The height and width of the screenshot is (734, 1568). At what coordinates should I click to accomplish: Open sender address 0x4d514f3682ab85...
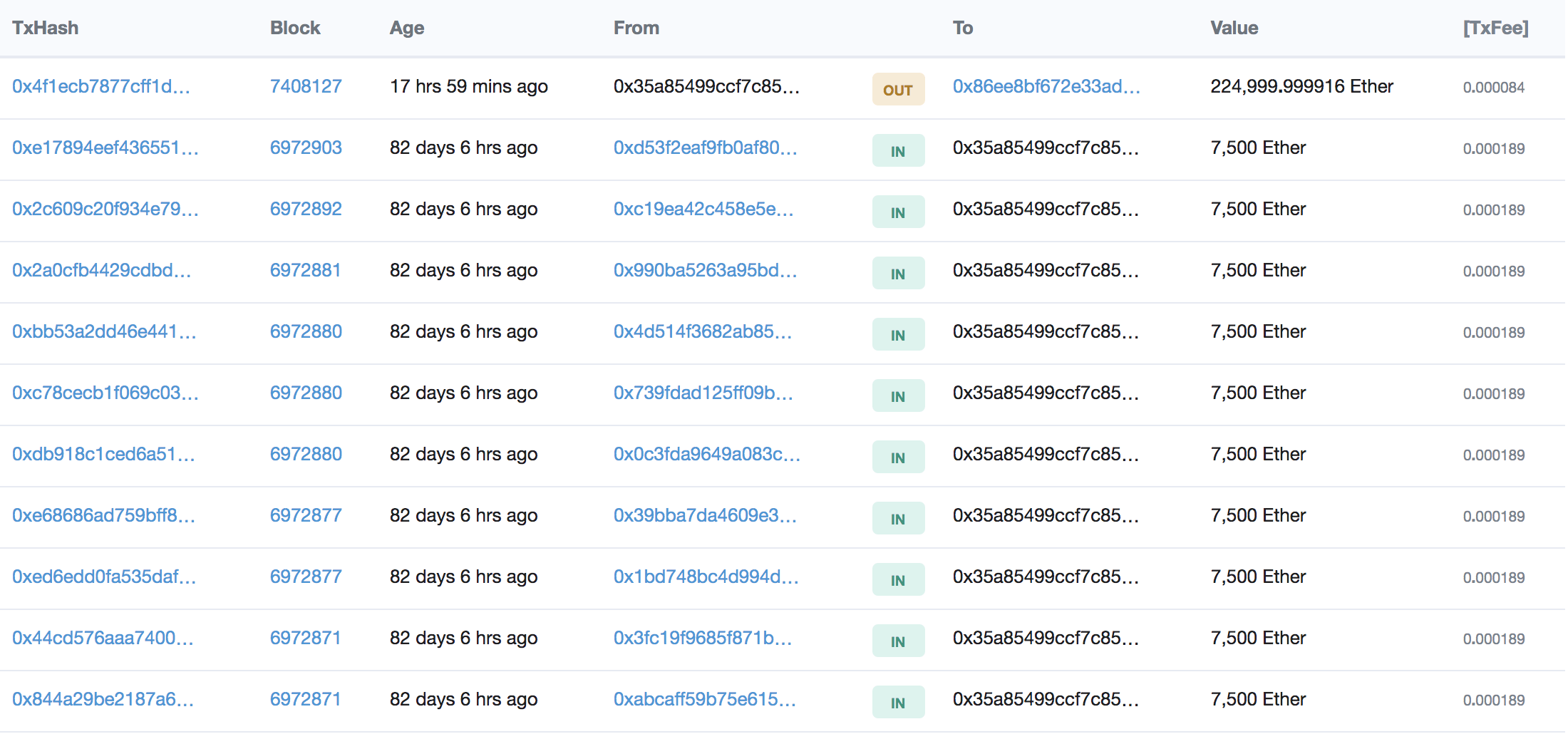703,331
